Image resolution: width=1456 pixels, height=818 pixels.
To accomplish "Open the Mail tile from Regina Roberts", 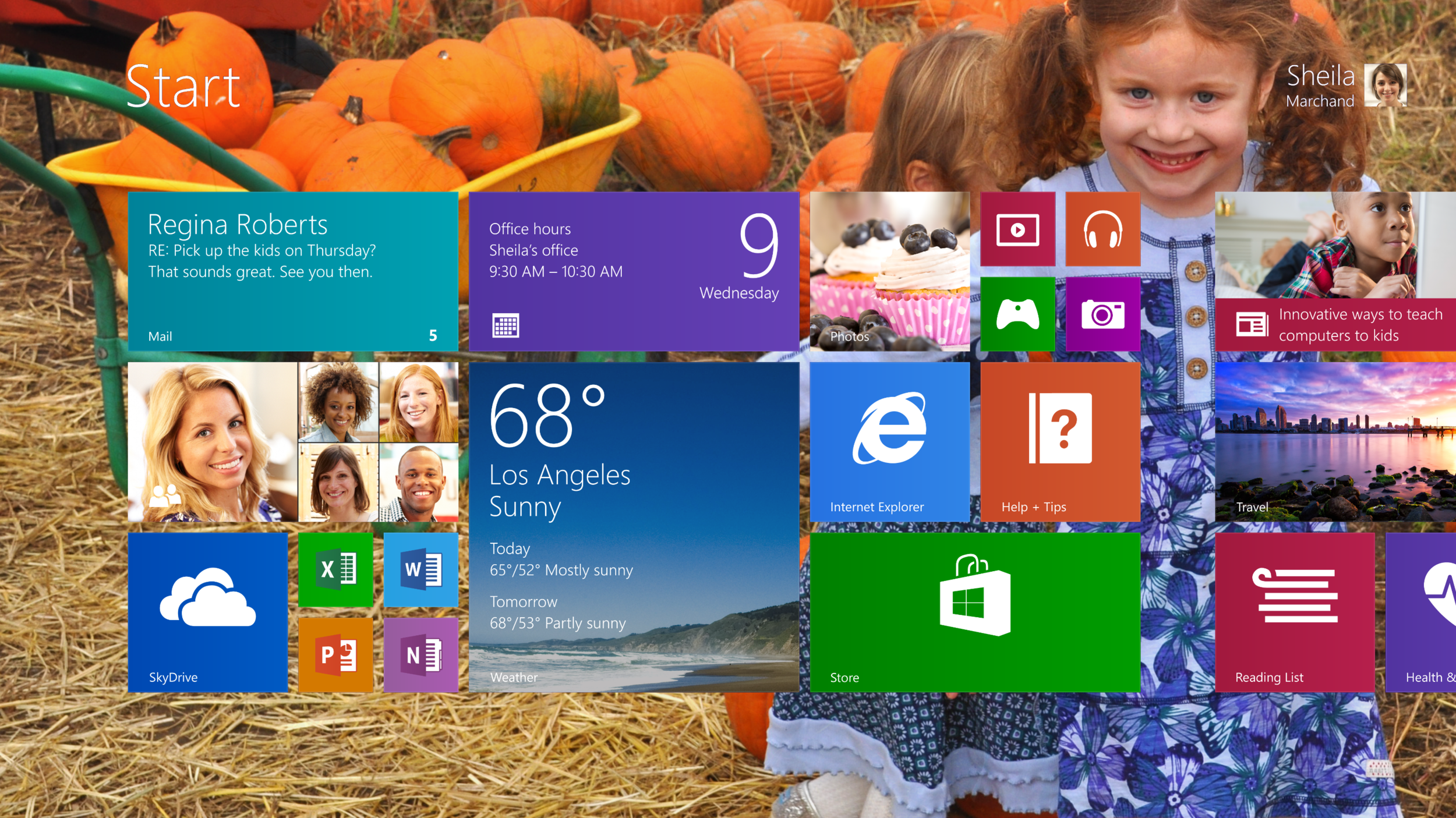I will (293, 272).
